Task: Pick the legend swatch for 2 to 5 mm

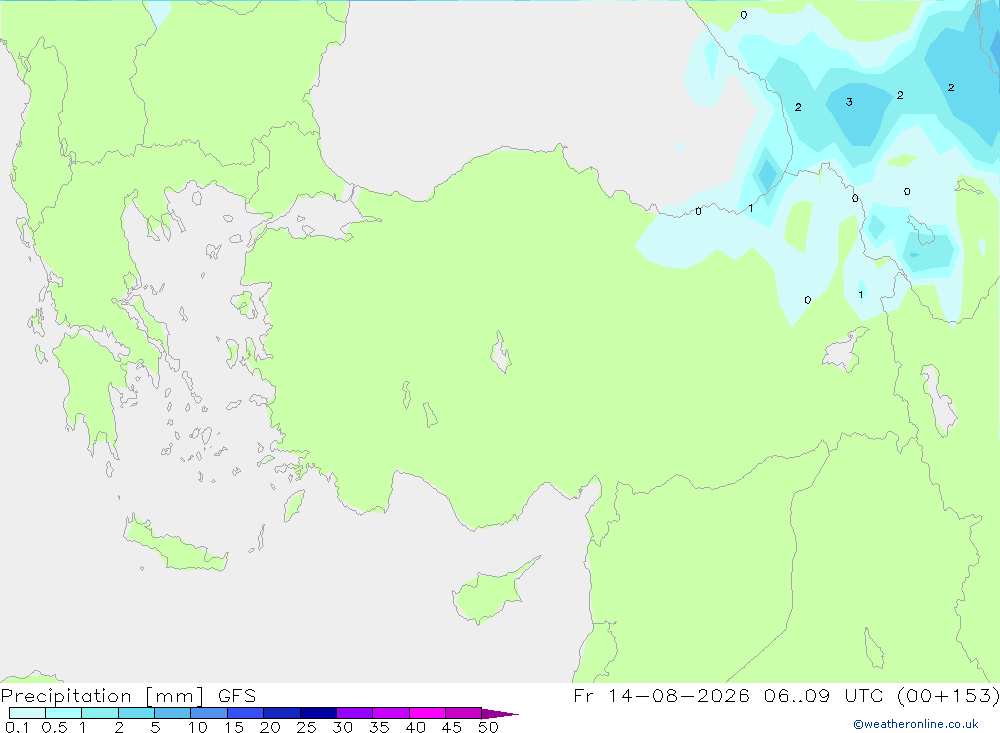Action: coord(136,713)
